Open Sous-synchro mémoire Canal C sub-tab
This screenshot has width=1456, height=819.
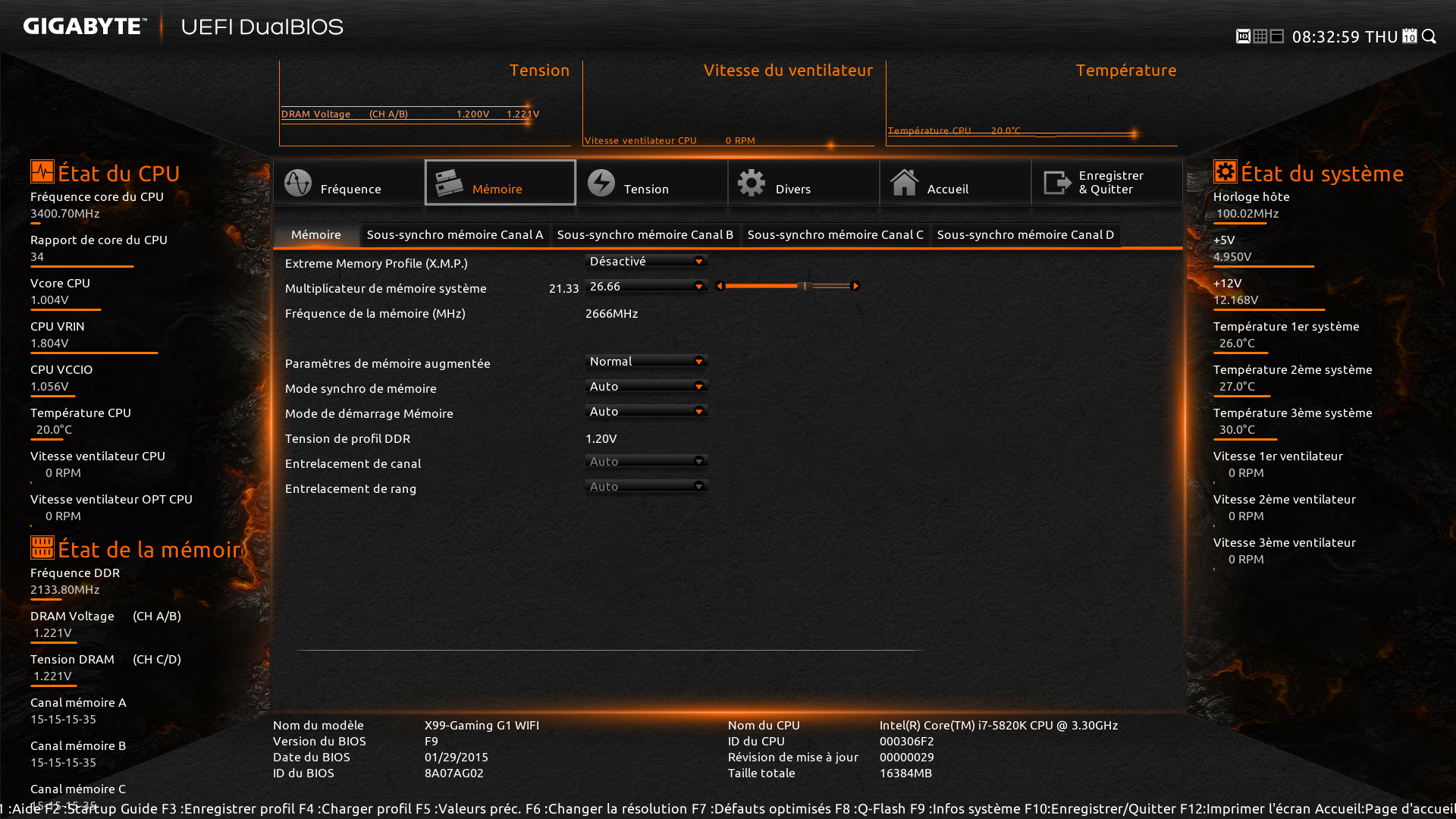836,235
